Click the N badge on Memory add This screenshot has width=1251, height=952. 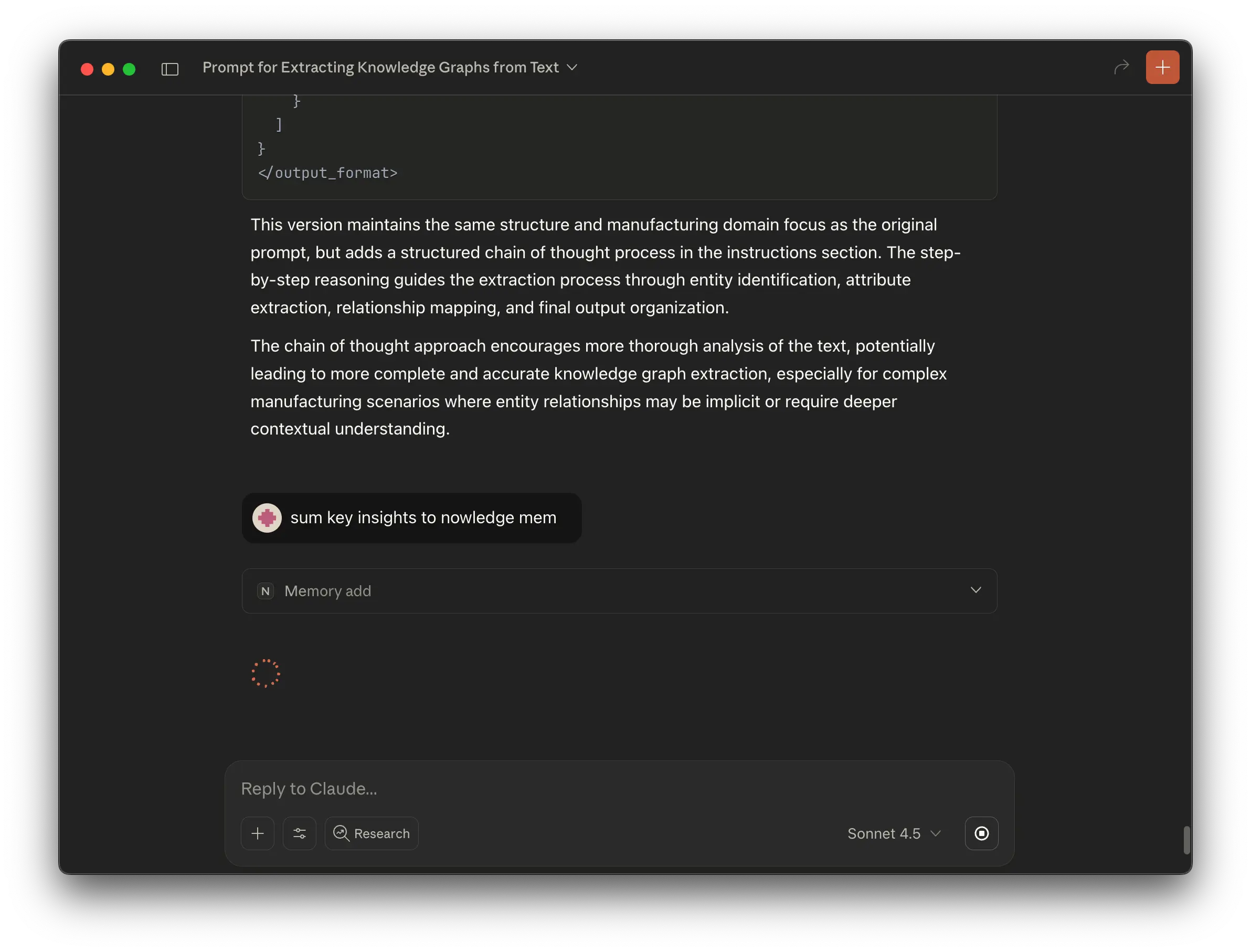[266, 591]
